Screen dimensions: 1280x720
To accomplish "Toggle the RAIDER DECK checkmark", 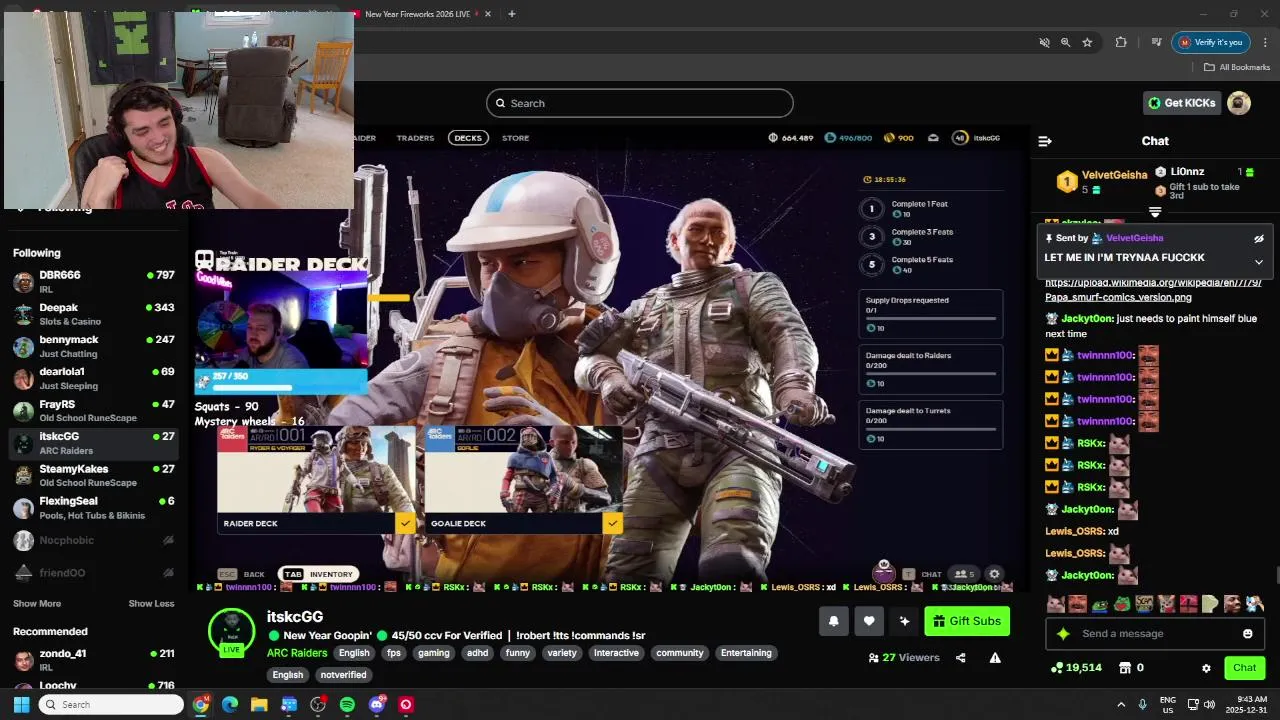I will tap(405, 523).
